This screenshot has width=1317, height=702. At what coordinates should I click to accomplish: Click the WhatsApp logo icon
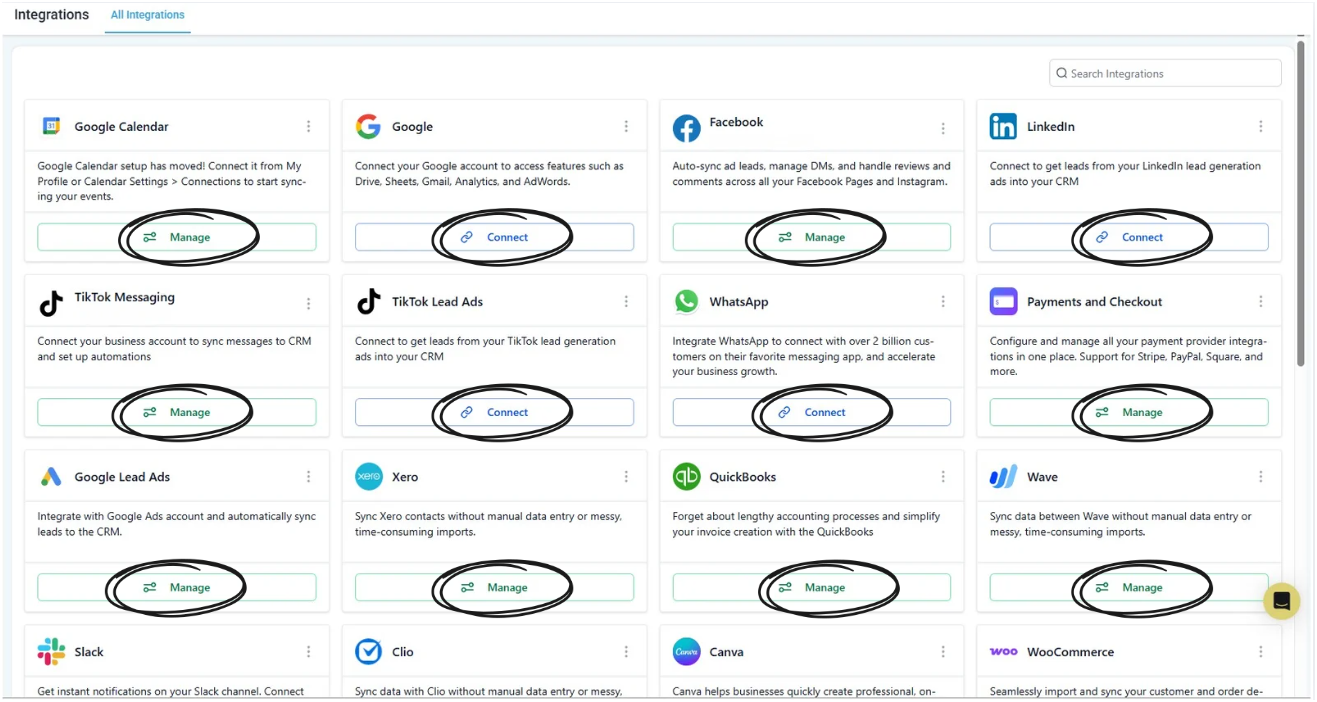coord(686,301)
